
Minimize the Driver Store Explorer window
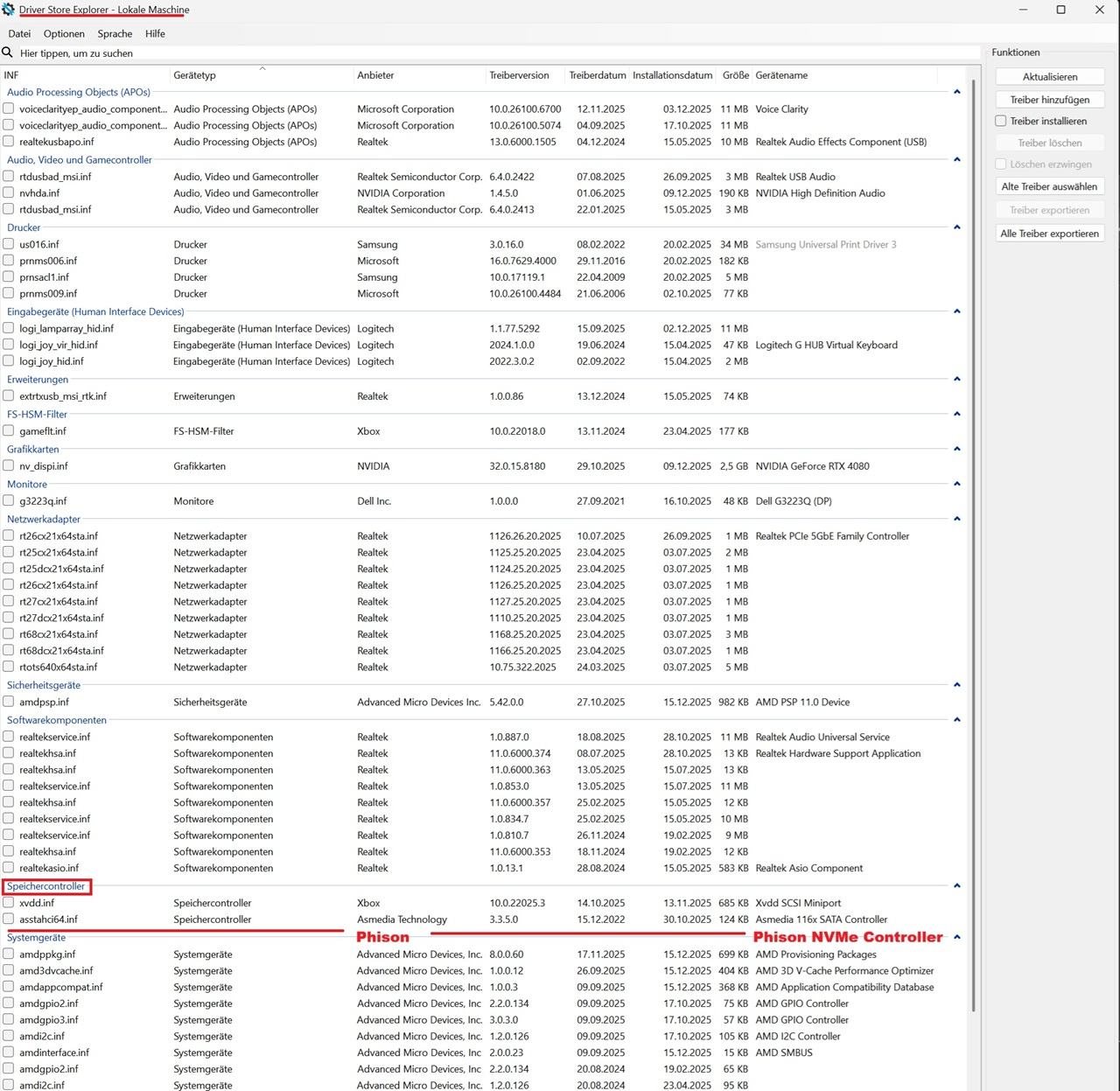click(1023, 10)
